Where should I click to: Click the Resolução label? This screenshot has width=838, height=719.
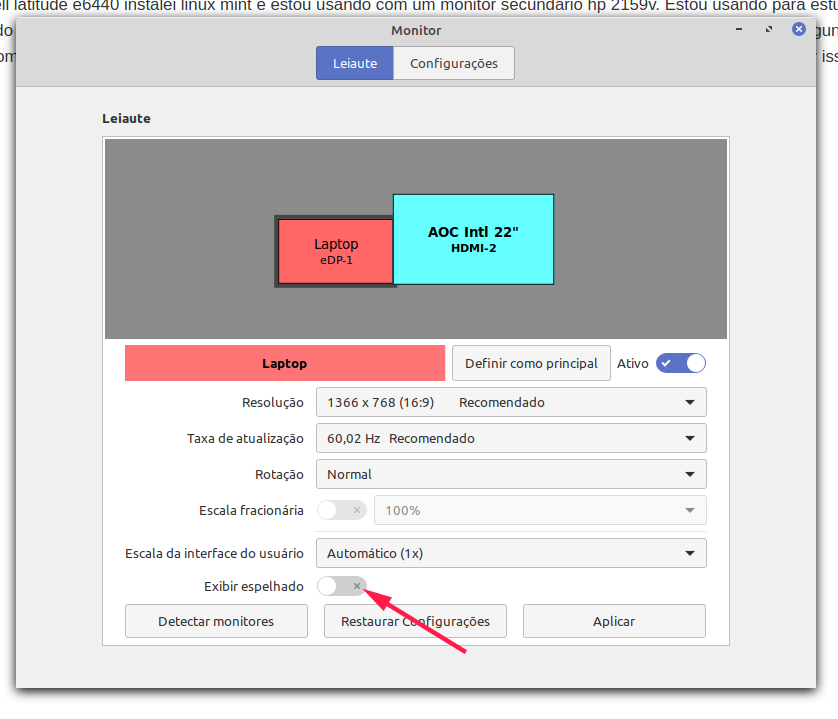pos(273,403)
